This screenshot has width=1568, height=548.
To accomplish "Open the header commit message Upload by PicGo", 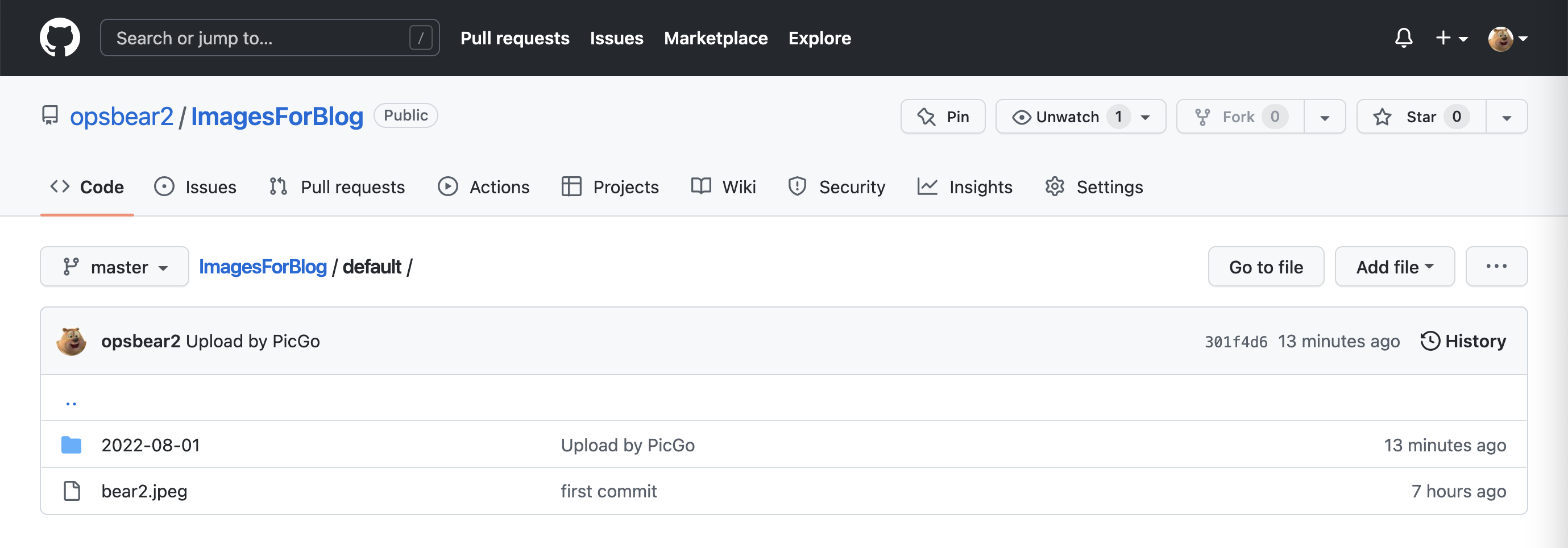I will click(252, 341).
